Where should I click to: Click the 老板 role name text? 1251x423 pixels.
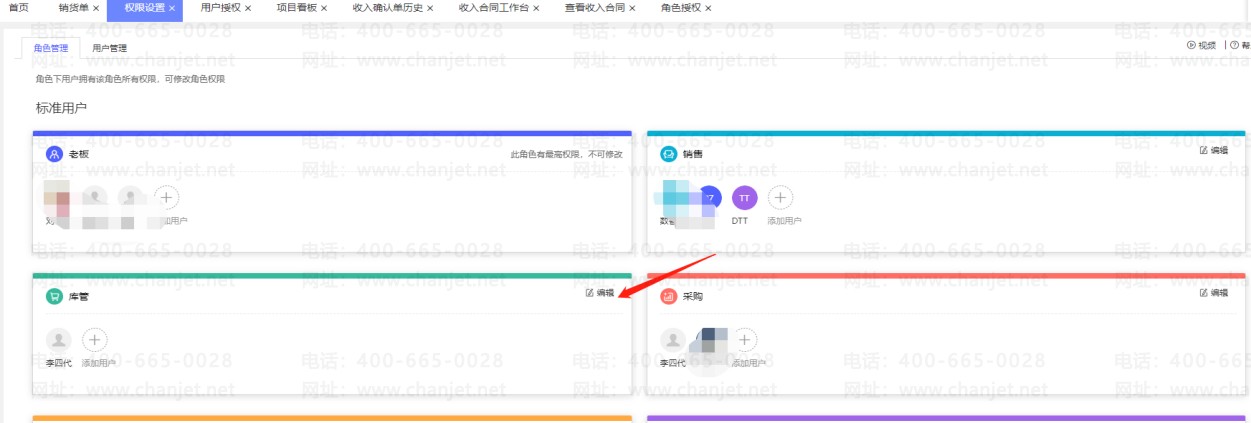[79, 154]
